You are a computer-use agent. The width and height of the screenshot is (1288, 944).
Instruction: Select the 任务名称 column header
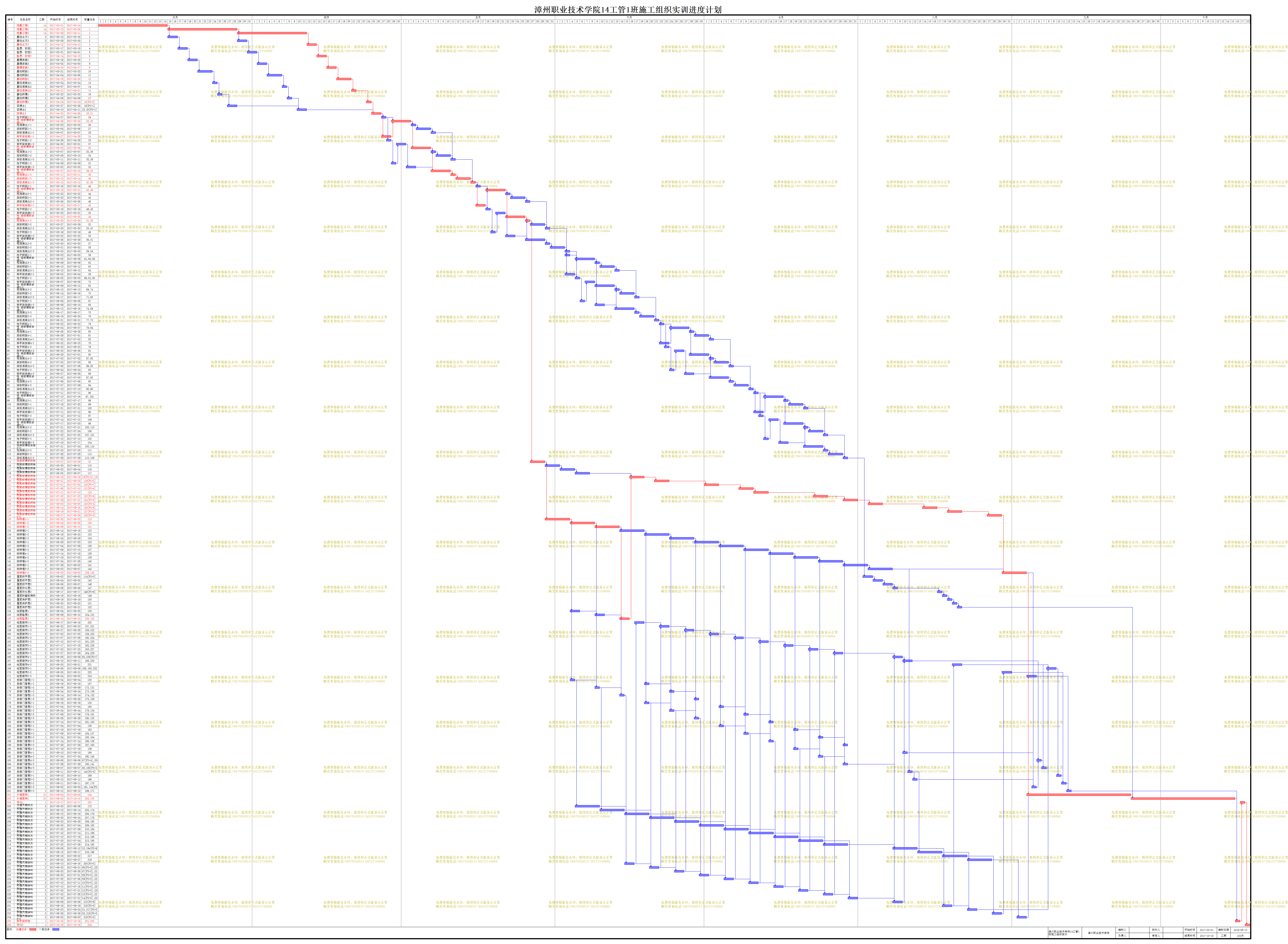pyautogui.click(x=25, y=19)
